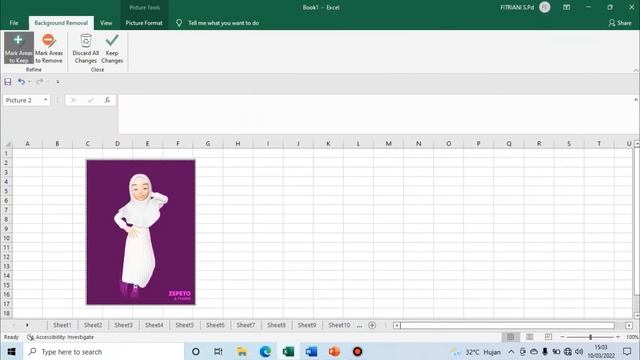
Task: Click into the formula bar input
Action: click(375, 114)
